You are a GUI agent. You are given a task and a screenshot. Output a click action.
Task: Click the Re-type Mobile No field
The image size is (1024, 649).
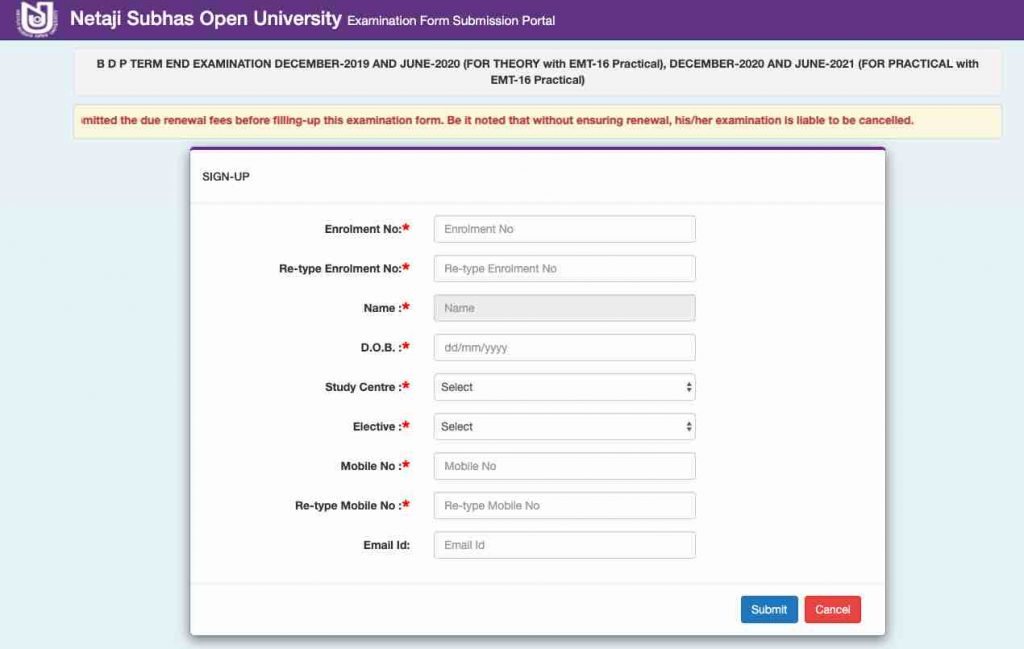[564, 505]
